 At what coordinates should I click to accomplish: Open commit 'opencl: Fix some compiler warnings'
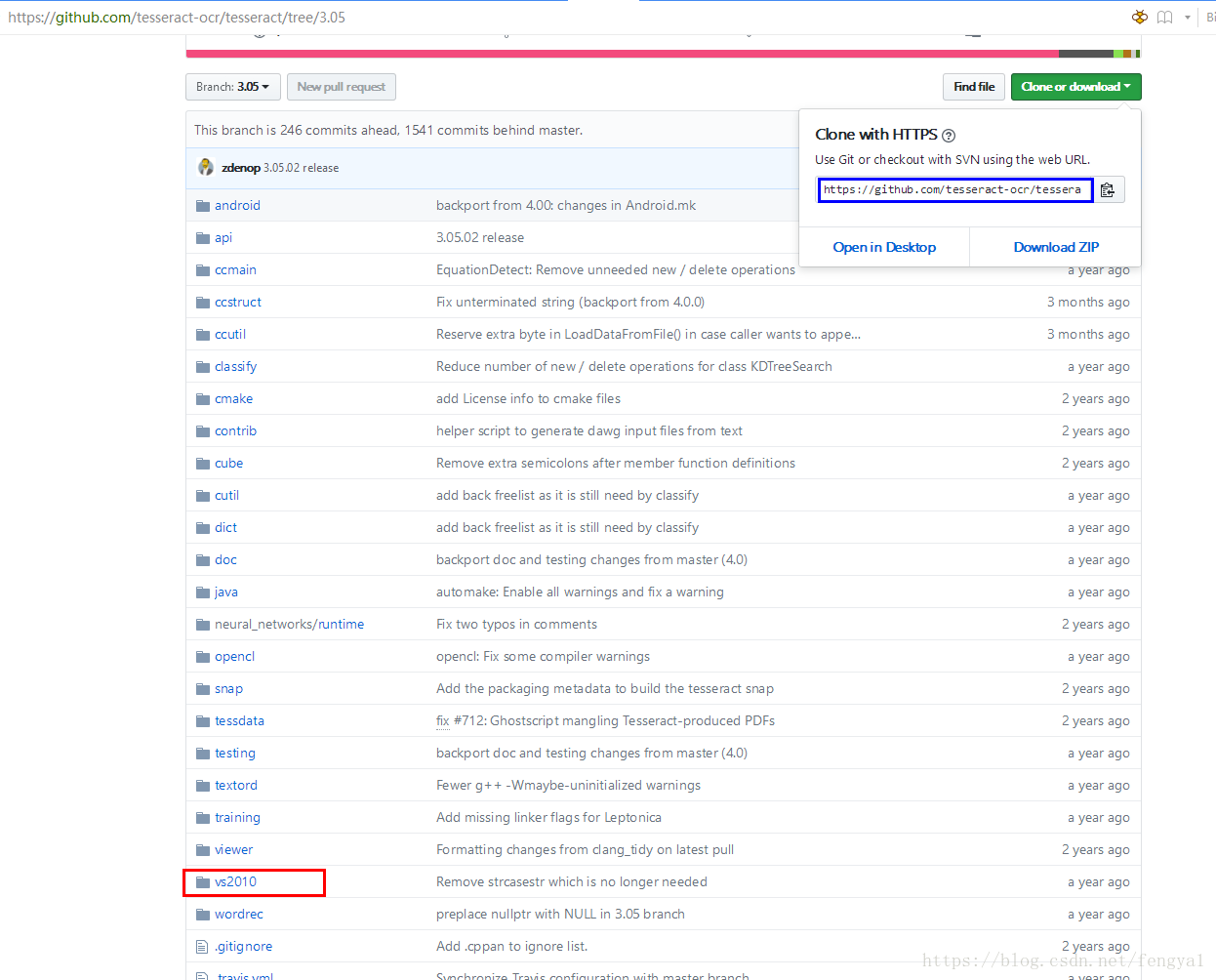click(x=543, y=657)
